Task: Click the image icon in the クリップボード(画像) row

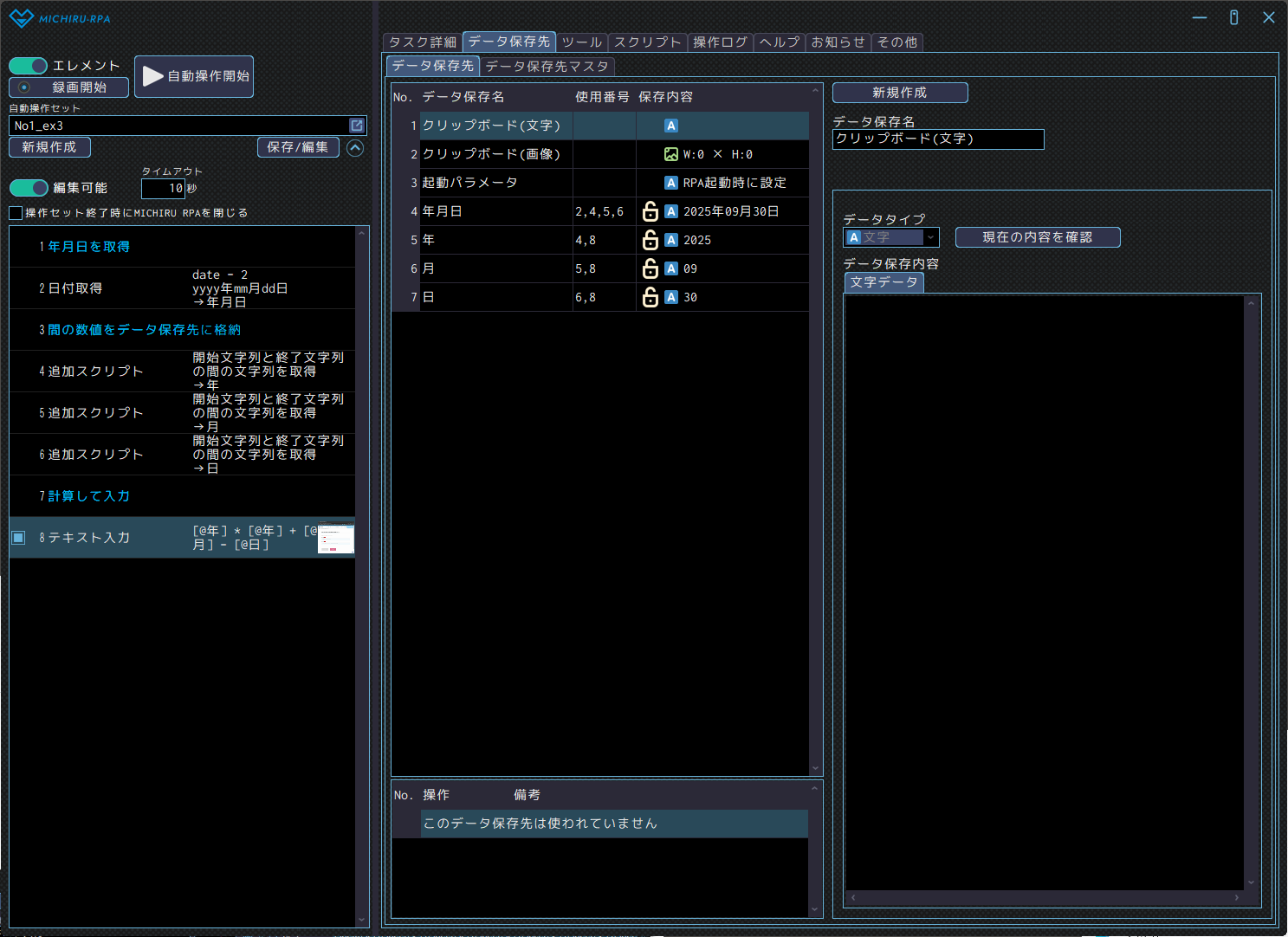Action: (x=670, y=154)
